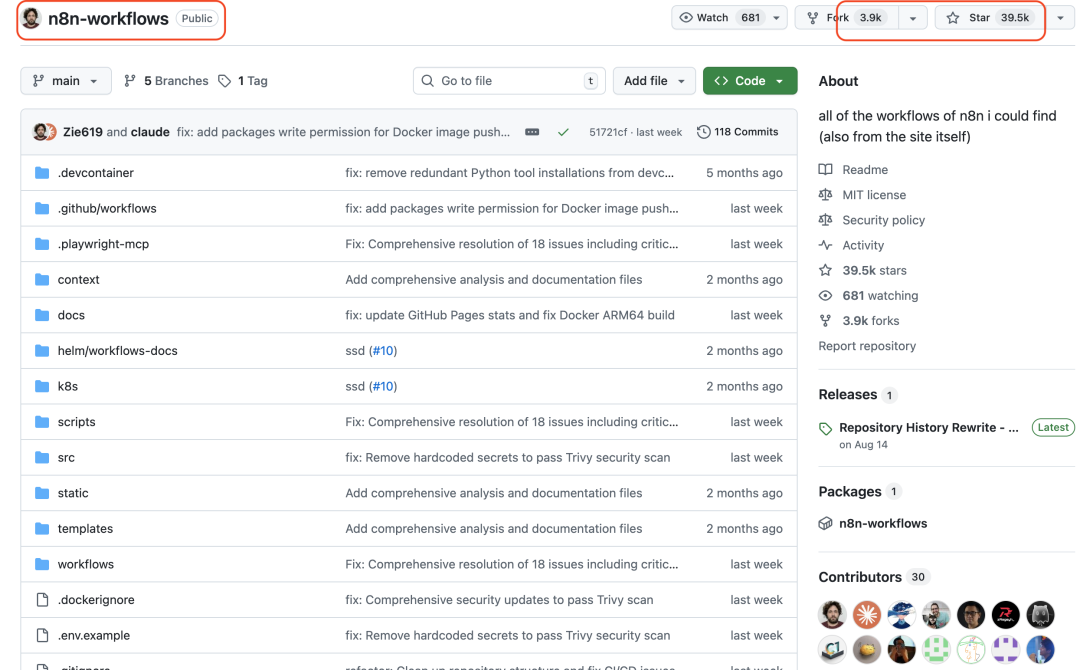This screenshot has height=670, width=1080.
Task: Expand commit message ellipsis button
Action: coord(532,132)
